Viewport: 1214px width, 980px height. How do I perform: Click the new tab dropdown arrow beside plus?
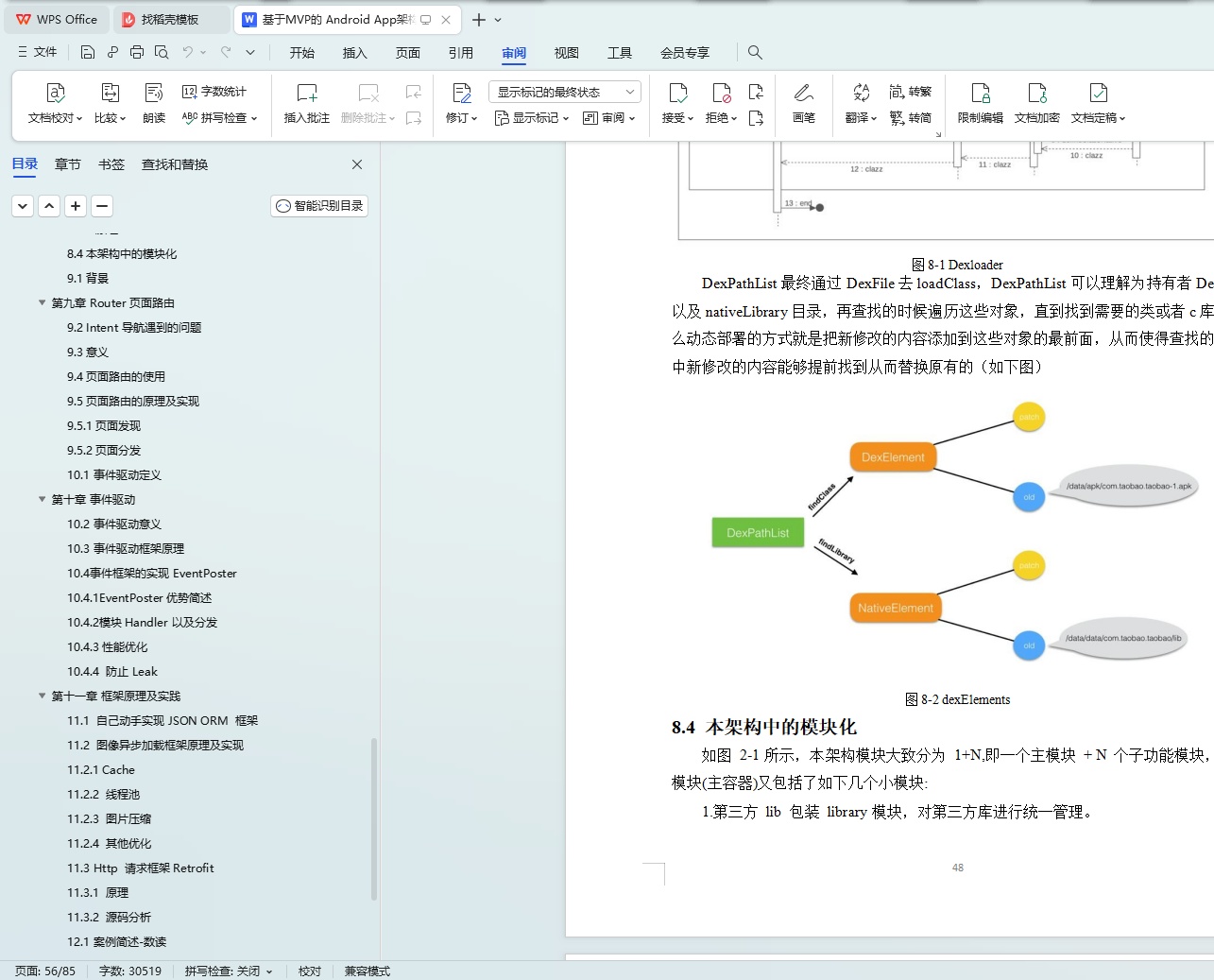498,20
